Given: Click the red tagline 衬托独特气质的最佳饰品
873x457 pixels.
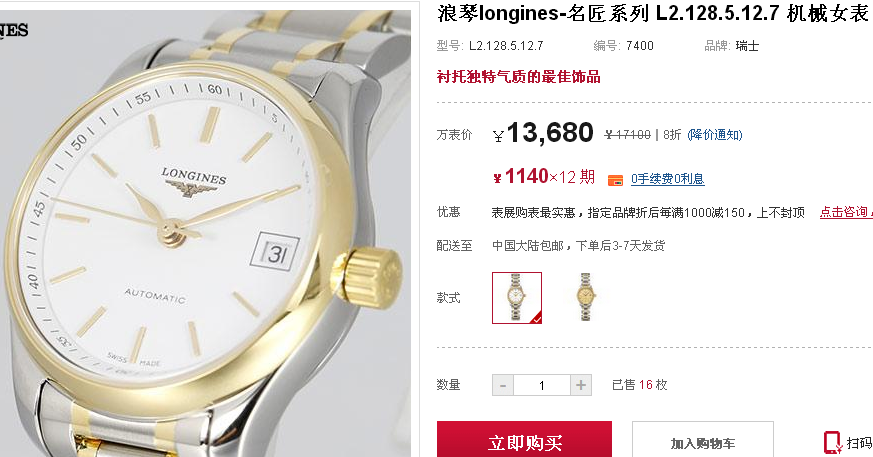Looking at the screenshot, I should 518,77.
